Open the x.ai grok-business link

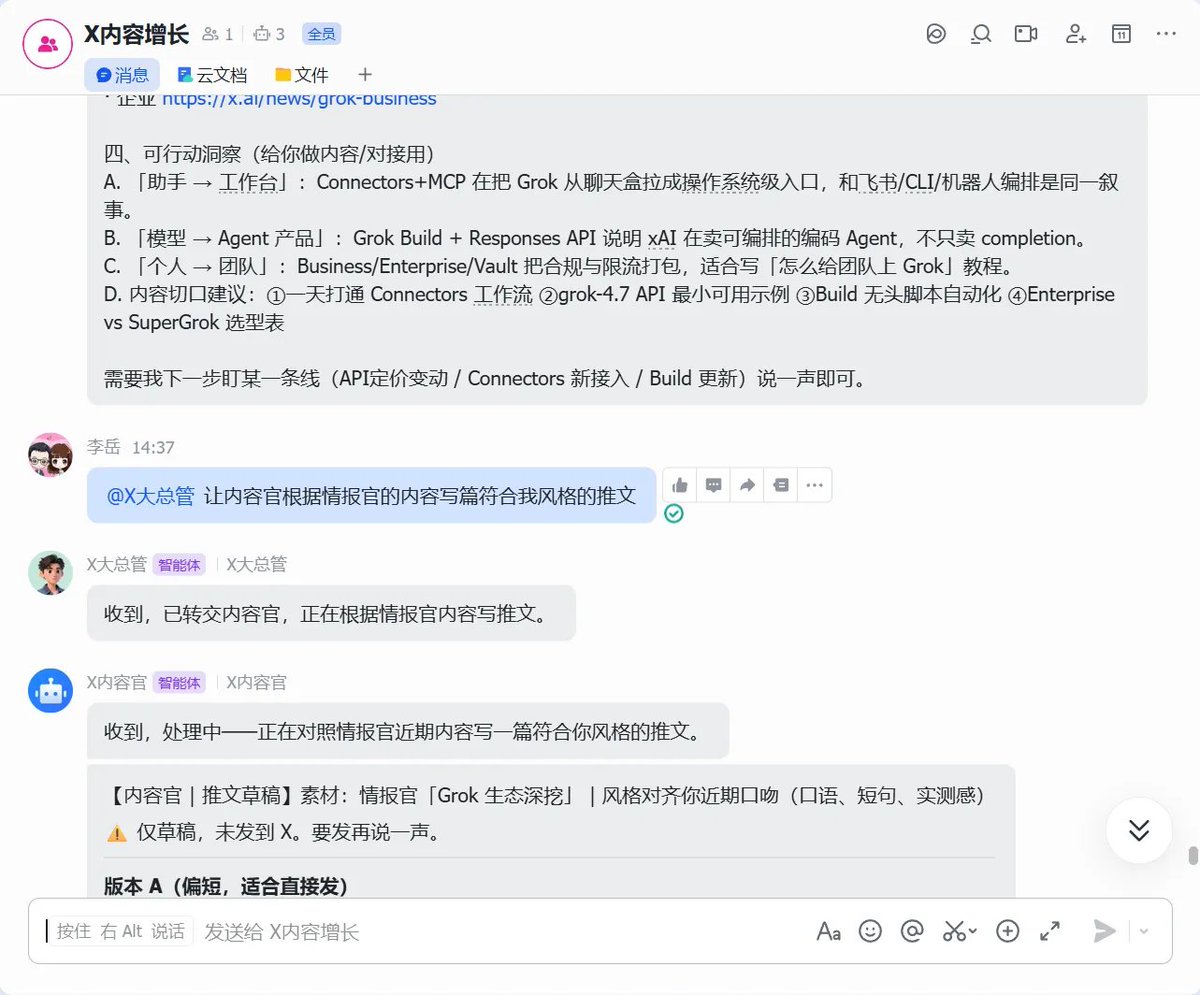click(299, 99)
